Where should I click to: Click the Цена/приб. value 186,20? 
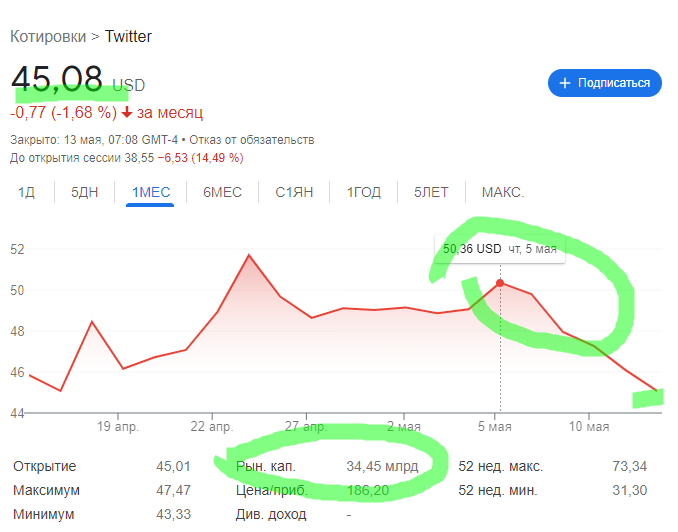(x=368, y=490)
